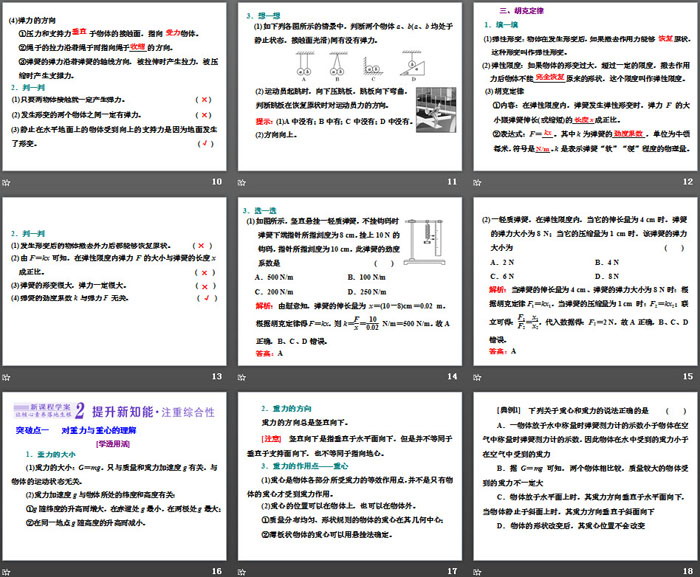Image resolution: width=700 pixels, height=577 pixels.
Task: Click the animation star icon under slide 17
Action: (x=242, y=572)
